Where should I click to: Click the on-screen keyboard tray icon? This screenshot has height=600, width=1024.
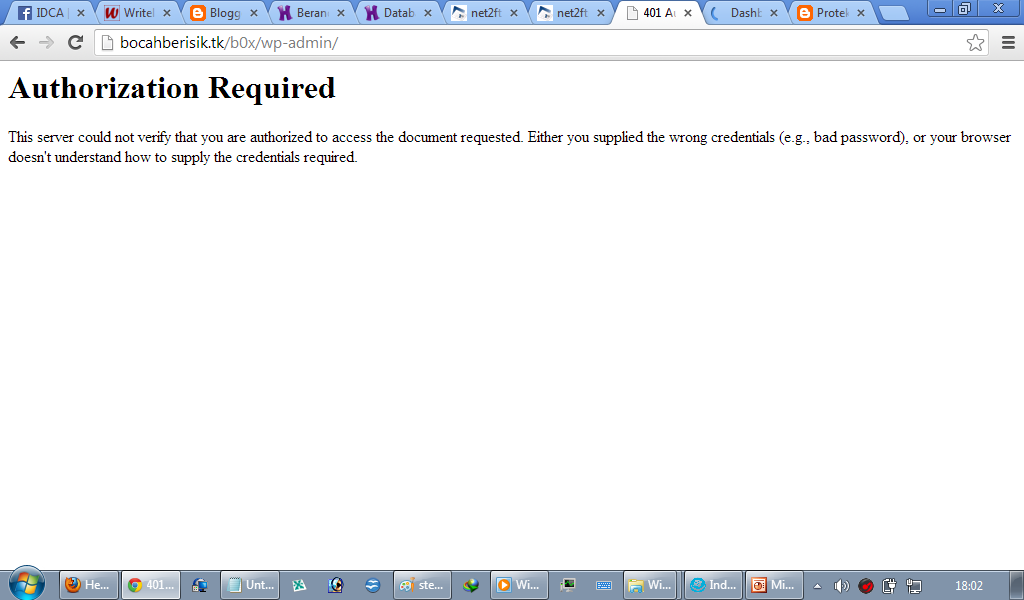click(x=606, y=584)
